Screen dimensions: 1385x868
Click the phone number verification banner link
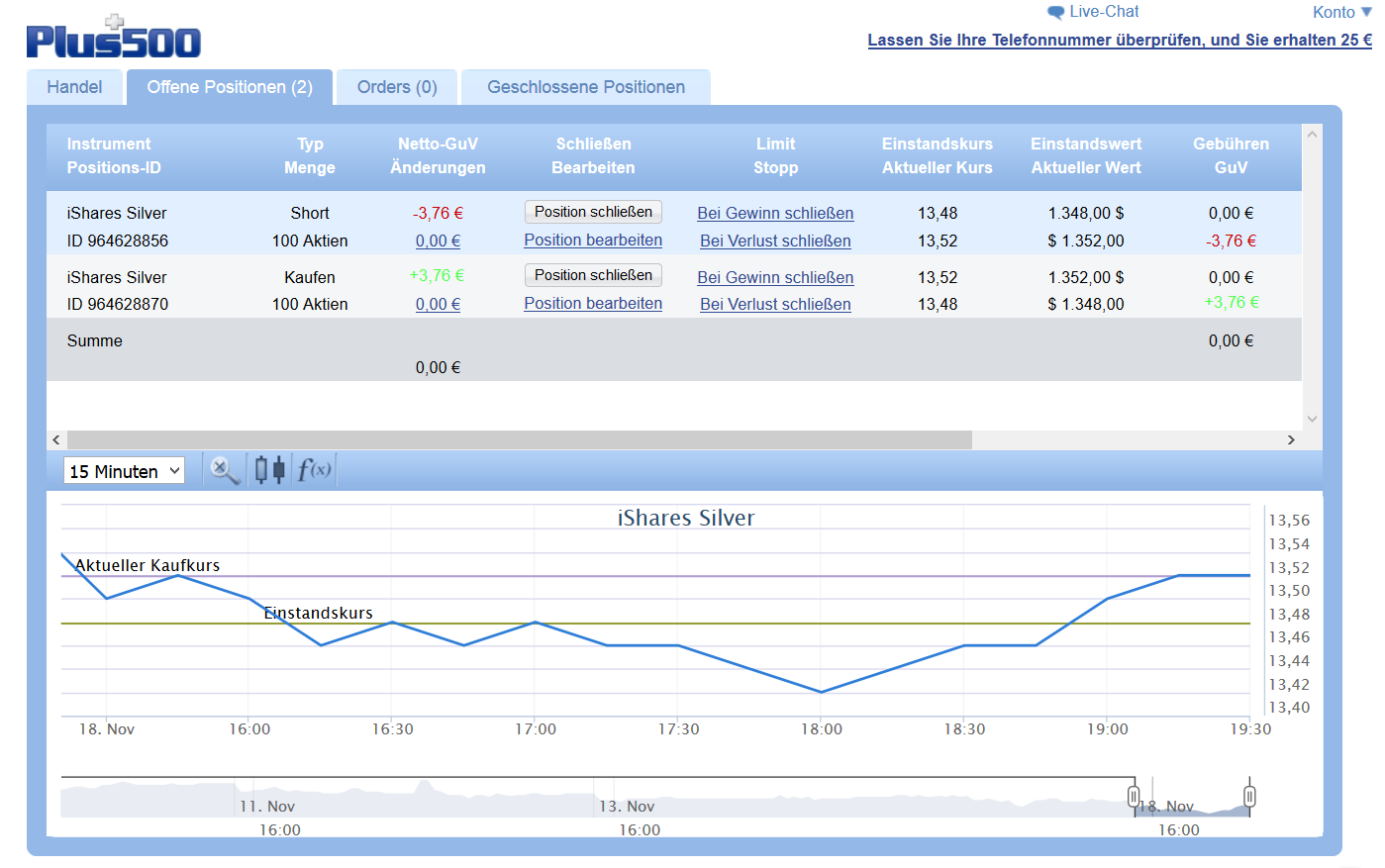click(1120, 41)
